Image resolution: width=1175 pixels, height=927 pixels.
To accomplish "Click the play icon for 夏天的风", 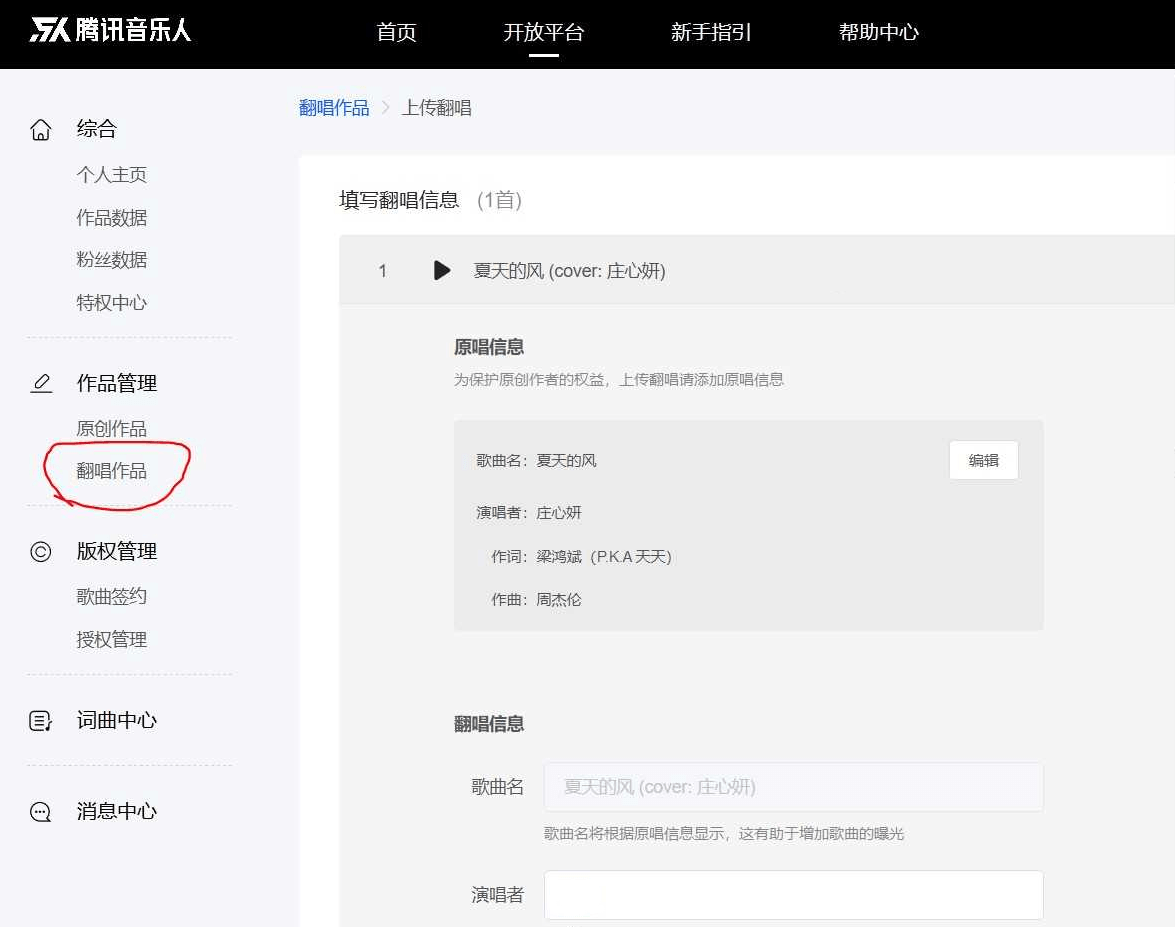I will [x=442, y=270].
